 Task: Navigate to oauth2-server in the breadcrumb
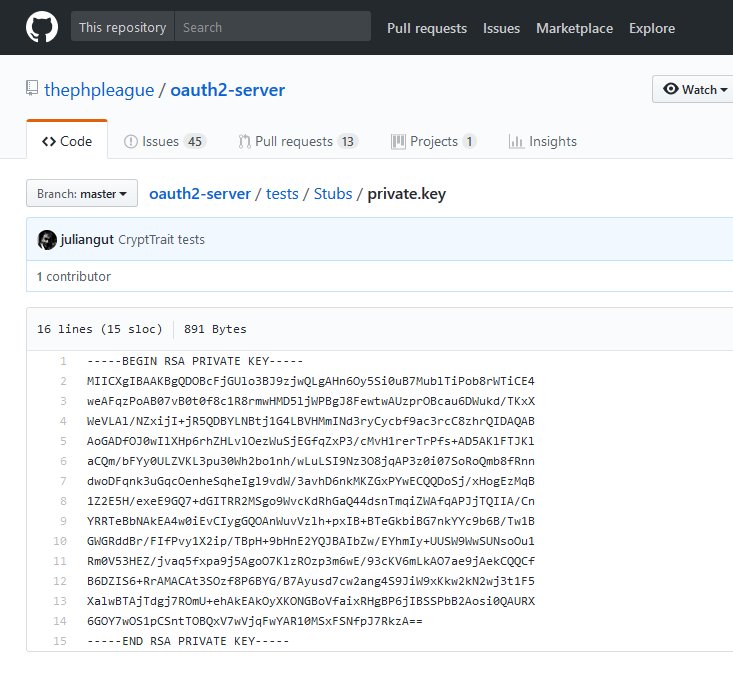click(x=200, y=193)
